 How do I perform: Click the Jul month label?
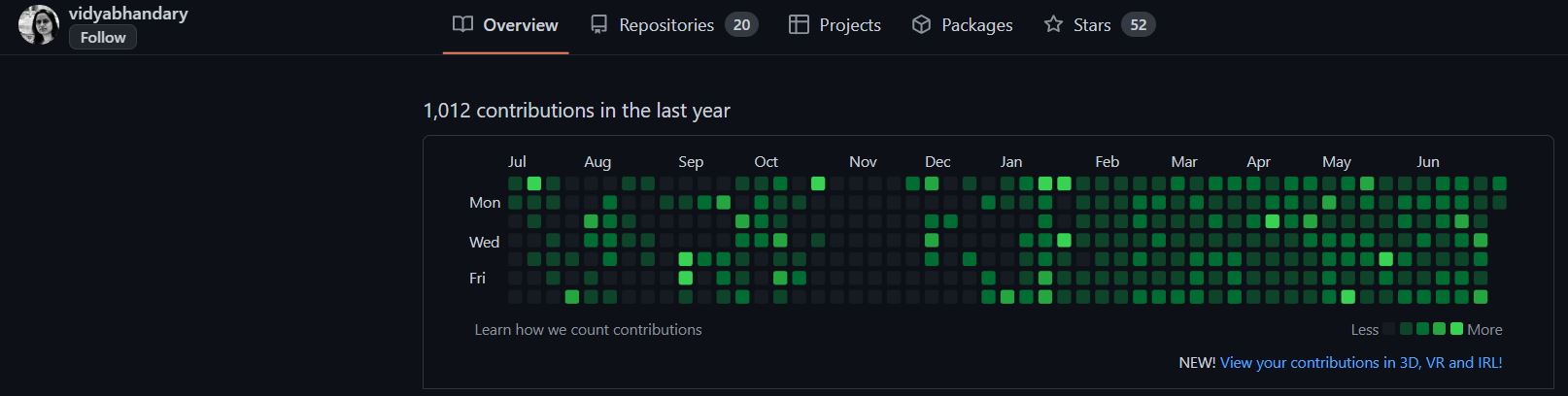[517, 162]
